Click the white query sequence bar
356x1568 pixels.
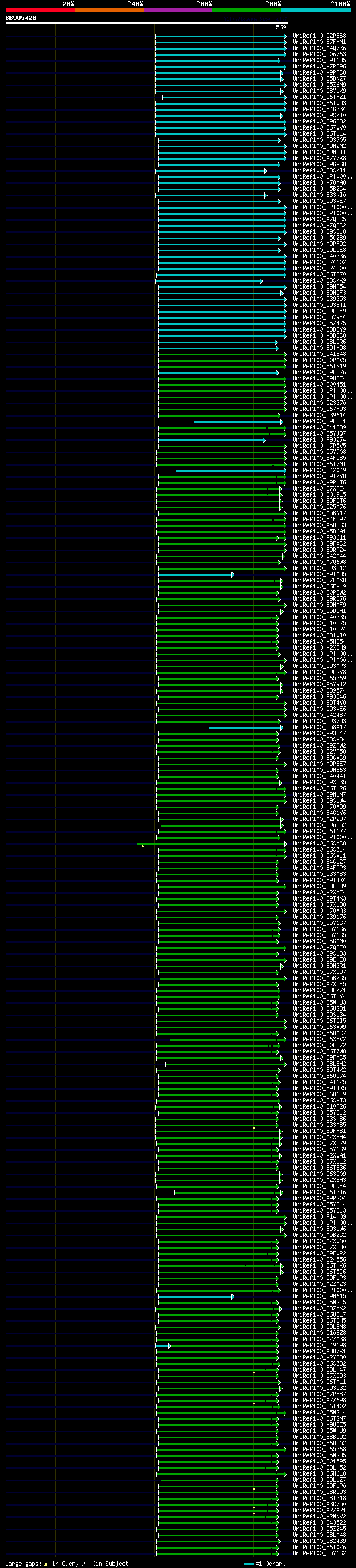point(147,22)
